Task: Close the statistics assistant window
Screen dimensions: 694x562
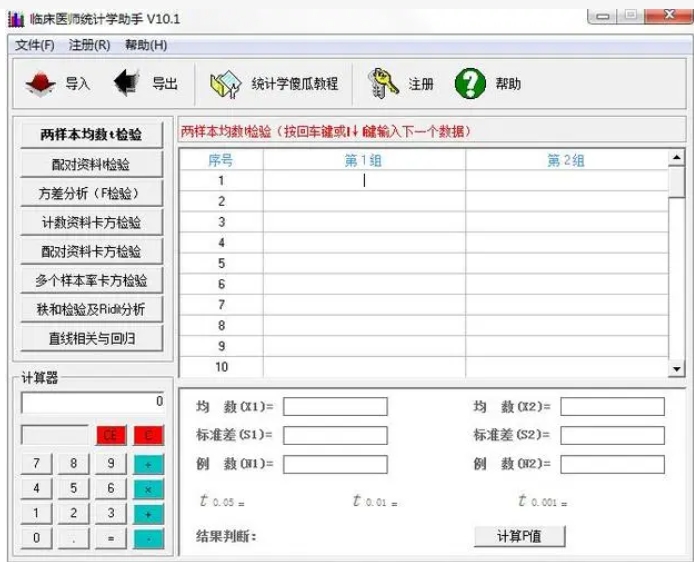Action: pyautogui.click(x=668, y=15)
